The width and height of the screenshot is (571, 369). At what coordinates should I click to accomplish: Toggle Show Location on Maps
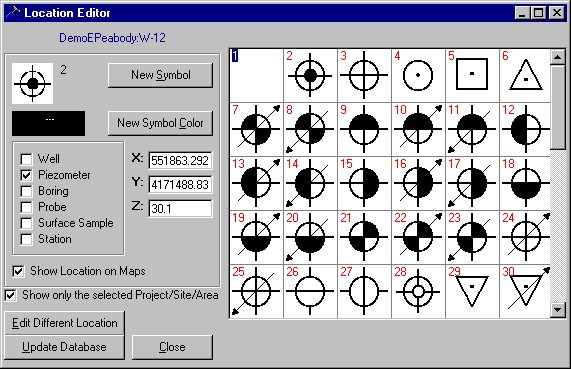click(x=18, y=271)
